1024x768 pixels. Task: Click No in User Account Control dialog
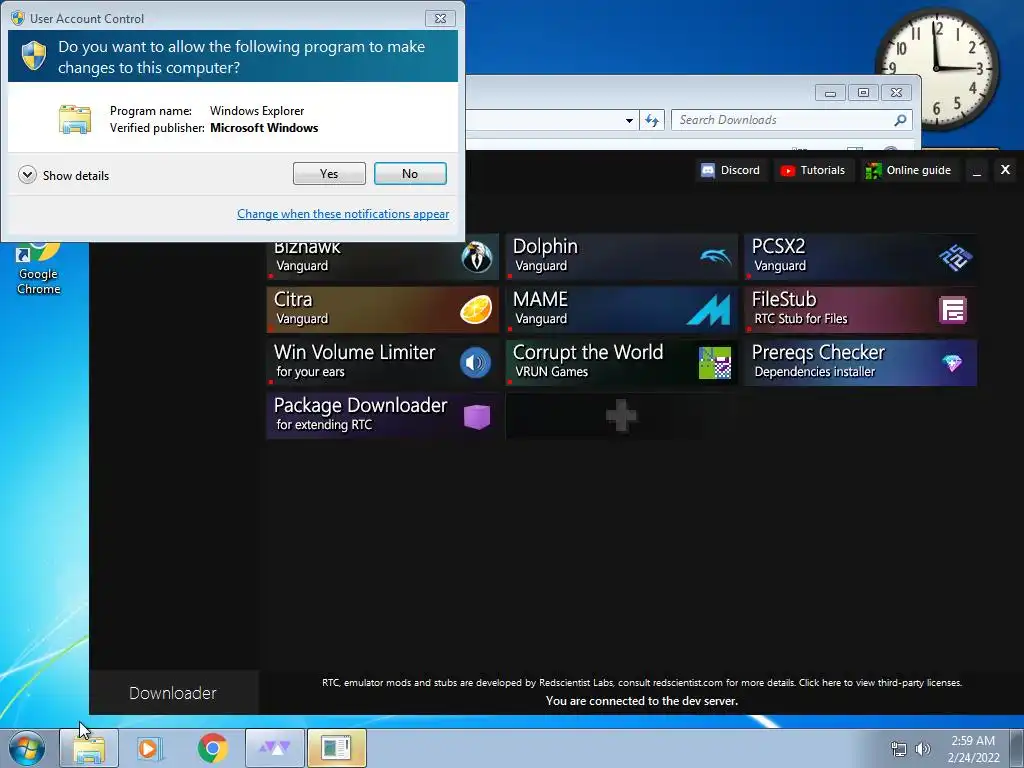[410, 174]
